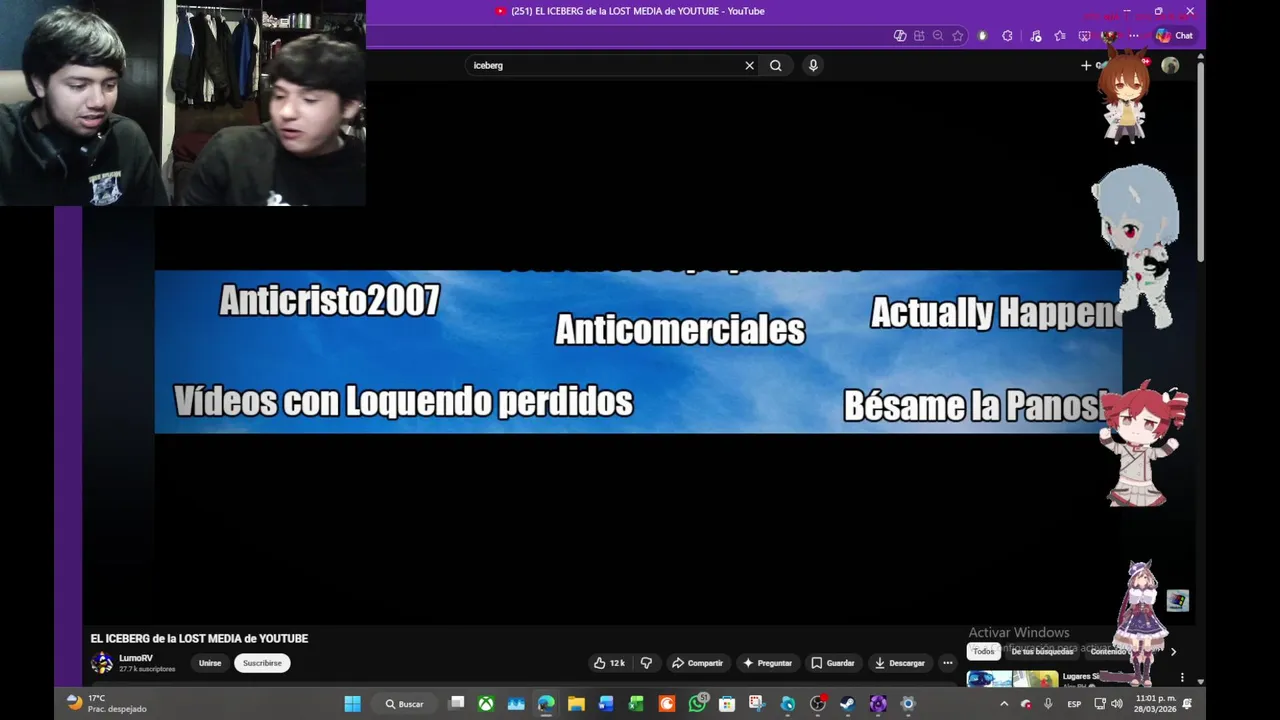Dislike the video thumbs-down button
1280x720 pixels.
646,663
